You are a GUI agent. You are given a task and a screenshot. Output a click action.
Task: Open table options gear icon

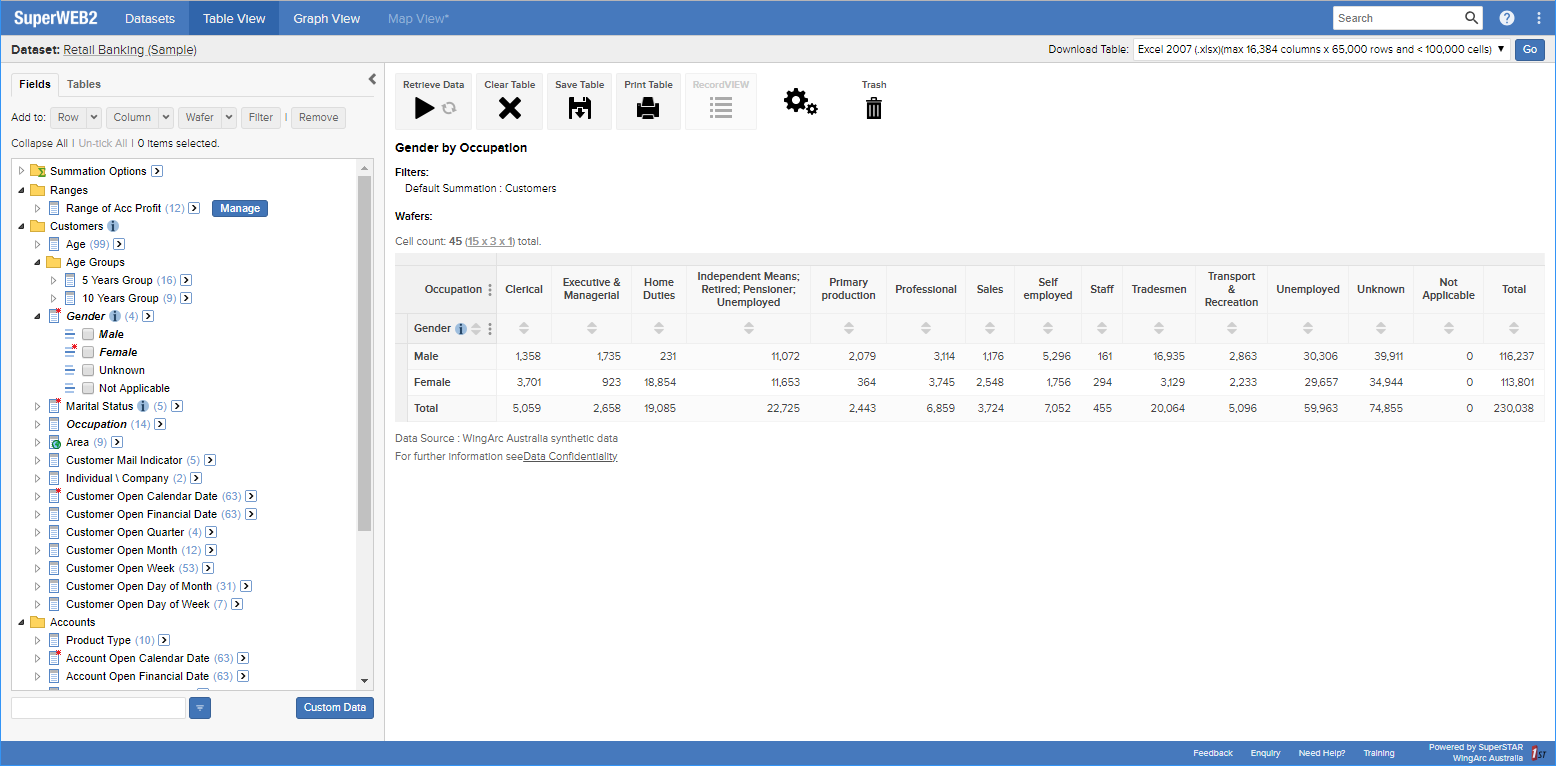[x=800, y=102]
